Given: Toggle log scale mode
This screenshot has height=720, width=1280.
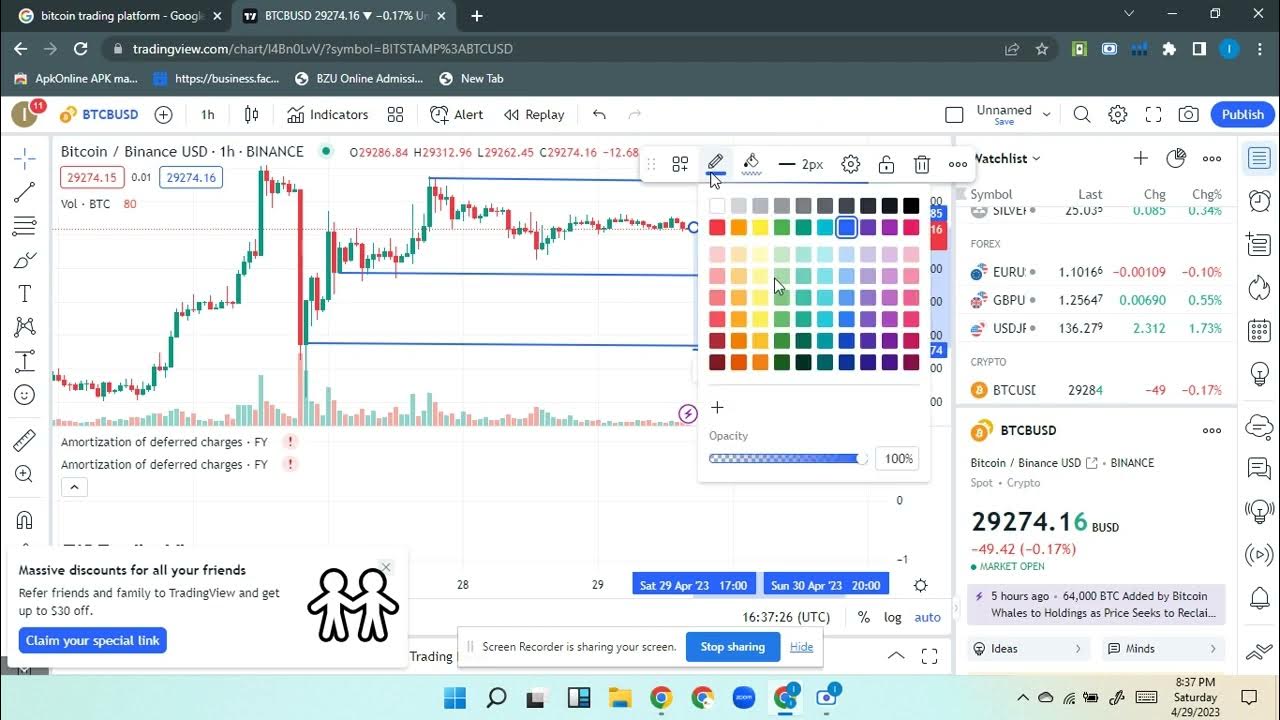Looking at the screenshot, I should (893, 618).
